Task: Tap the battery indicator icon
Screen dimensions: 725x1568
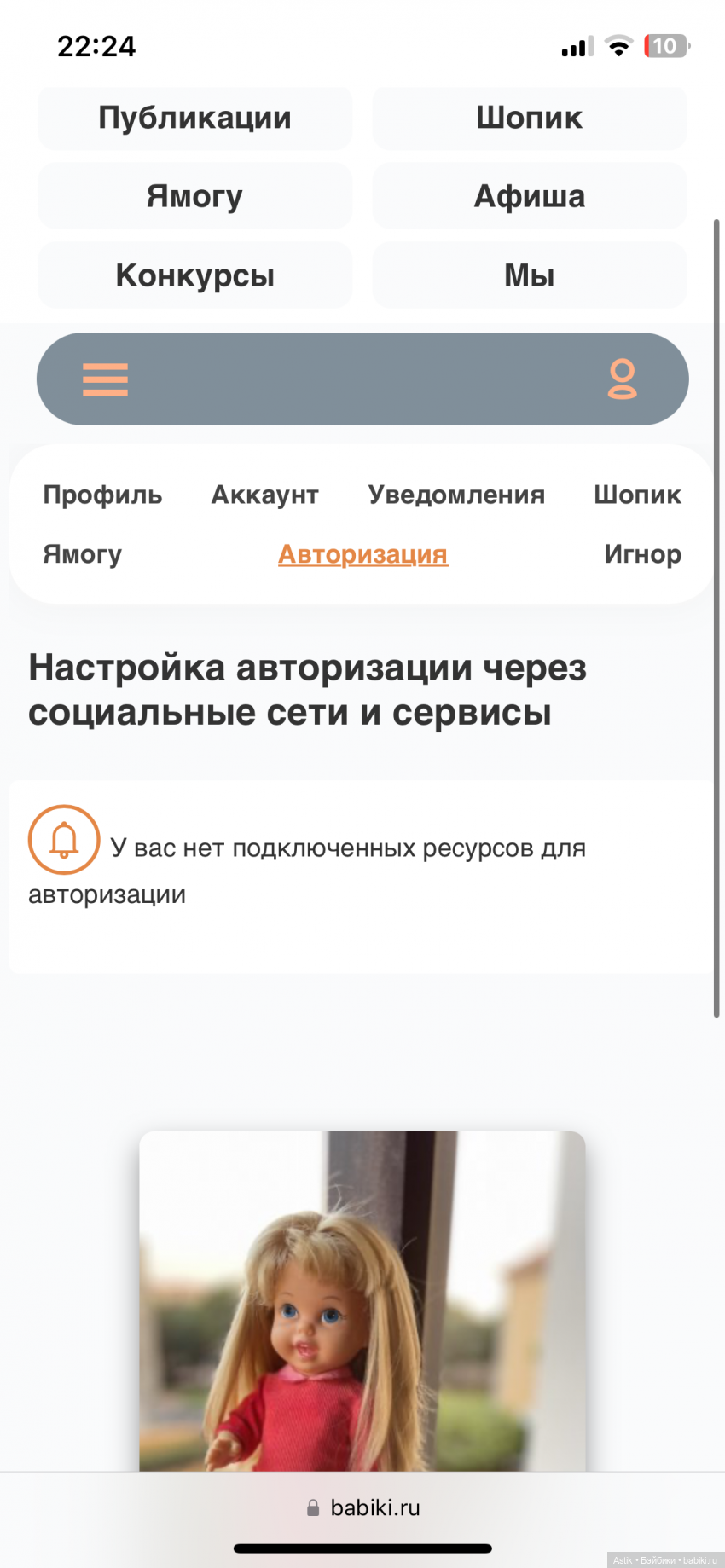Action: 666,46
